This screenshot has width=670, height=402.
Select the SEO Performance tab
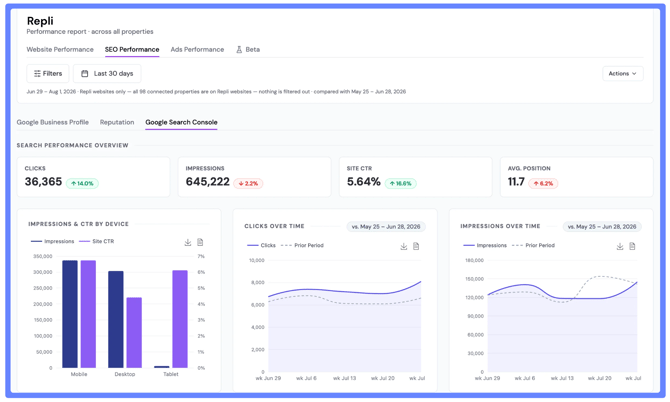click(x=132, y=50)
